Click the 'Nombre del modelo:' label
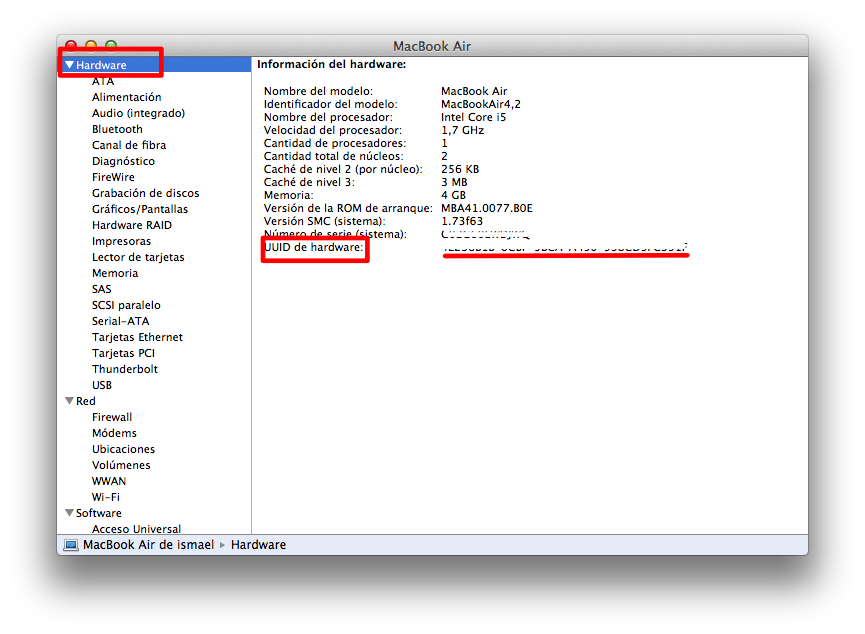Image resolution: width=865 pixels, height=634 pixels. click(x=318, y=91)
